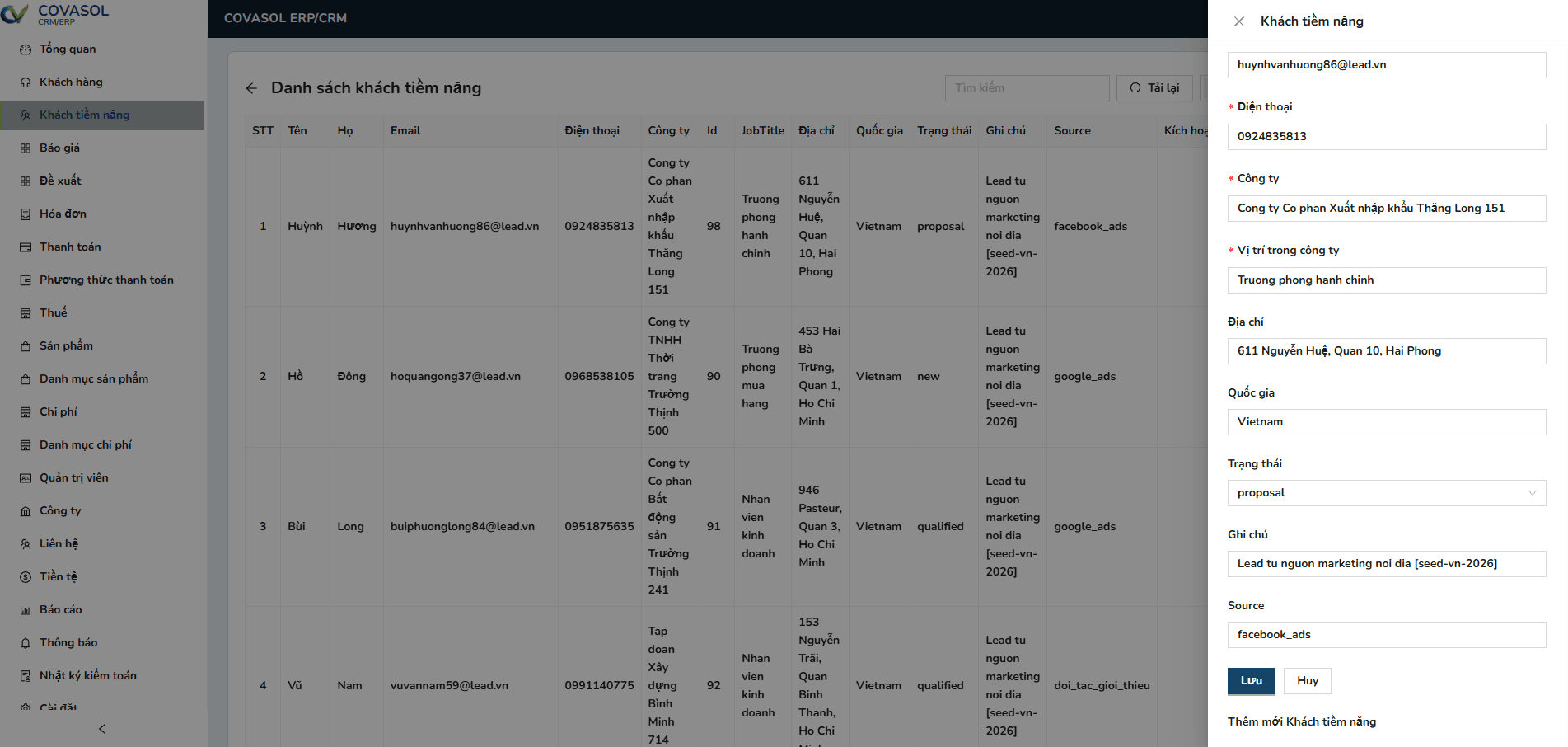
Task: Click the refresh icon in Tải lại
Action: [1135, 87]
